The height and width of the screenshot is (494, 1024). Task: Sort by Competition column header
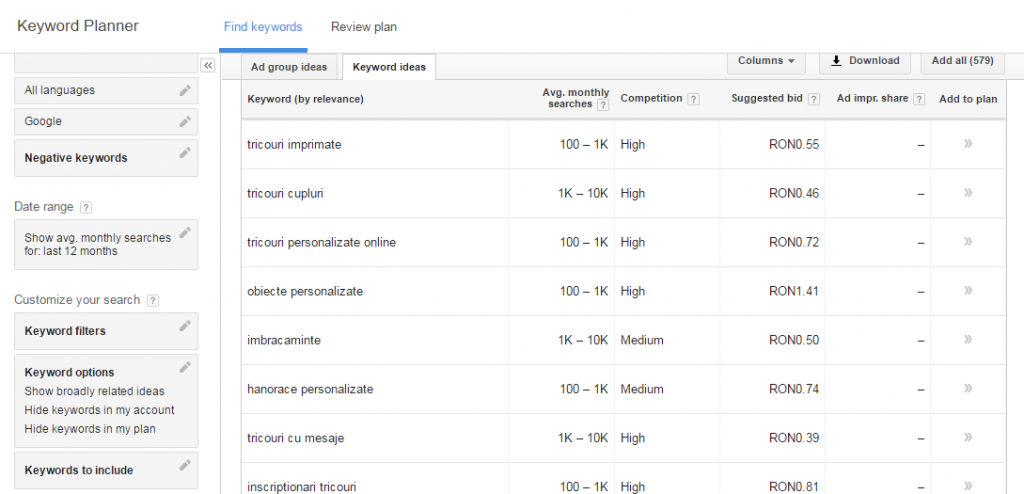(x=652, y=99)
